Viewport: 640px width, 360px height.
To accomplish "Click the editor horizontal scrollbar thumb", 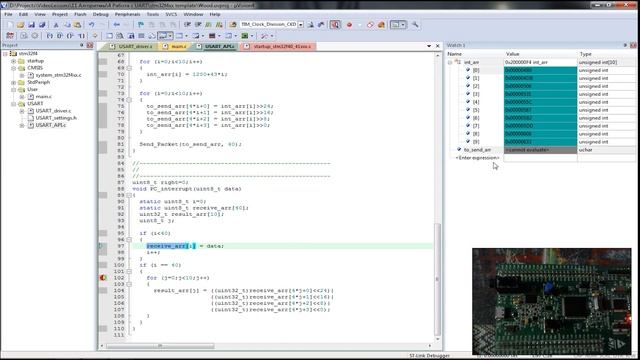I will coord(160,346).
